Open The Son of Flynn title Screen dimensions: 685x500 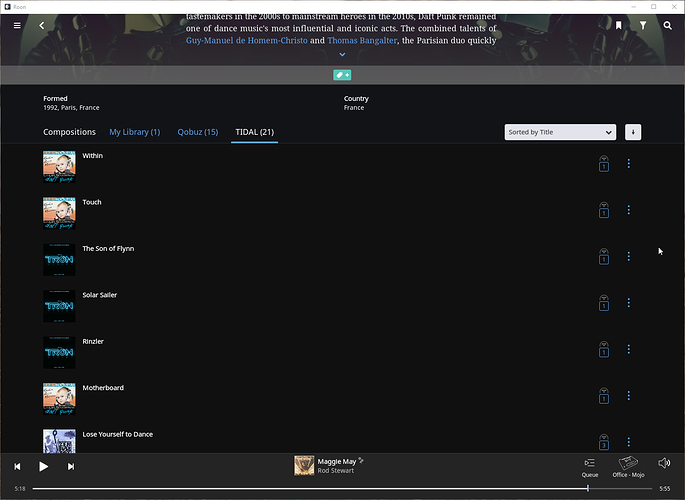tap(108, 248)
